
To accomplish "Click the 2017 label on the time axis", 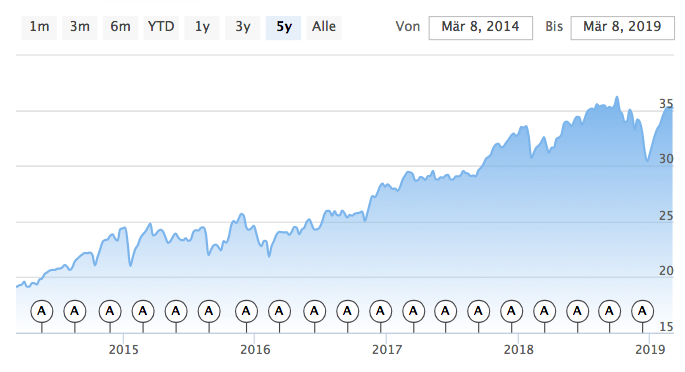I will pos(387,350).
